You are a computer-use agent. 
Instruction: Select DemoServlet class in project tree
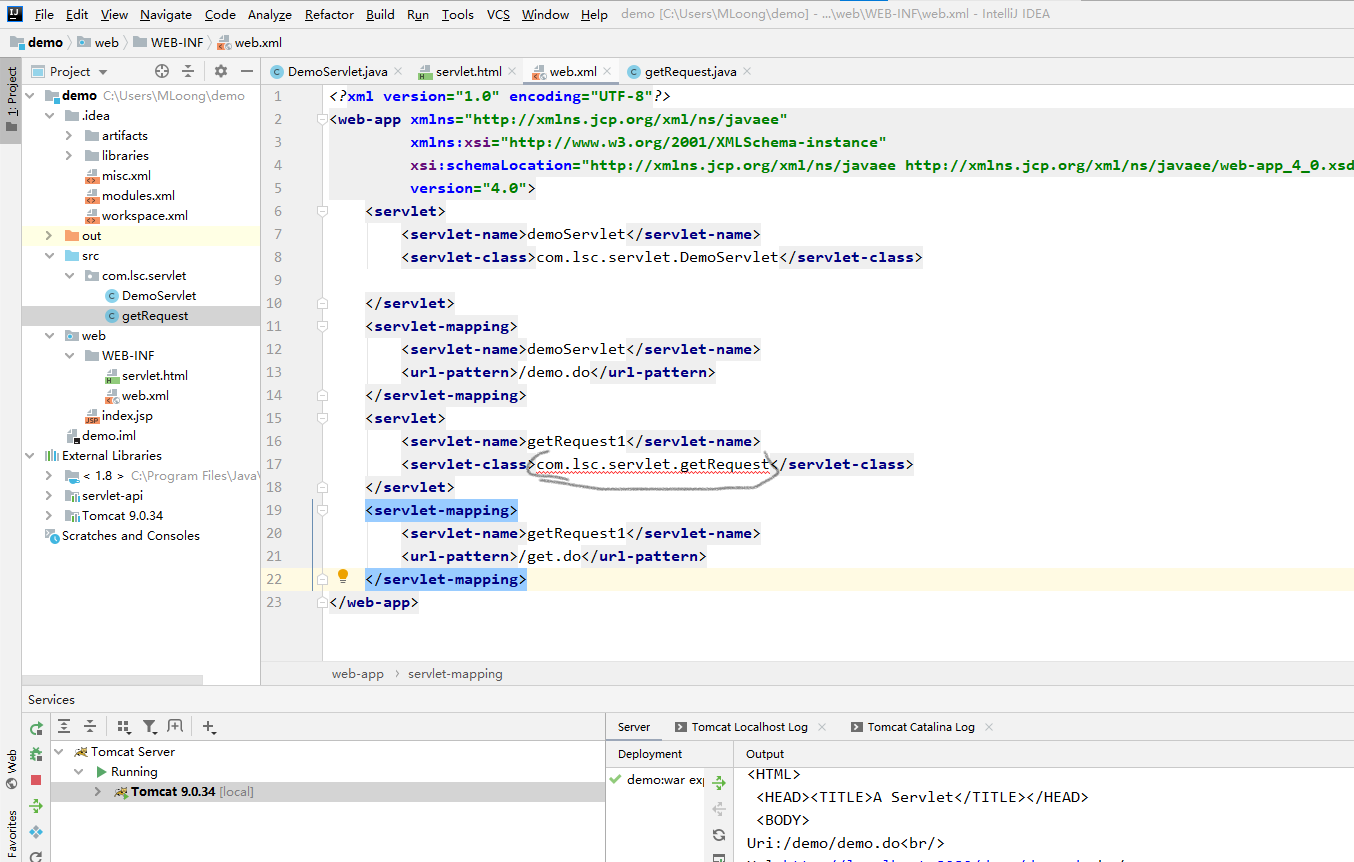[150, 296]
